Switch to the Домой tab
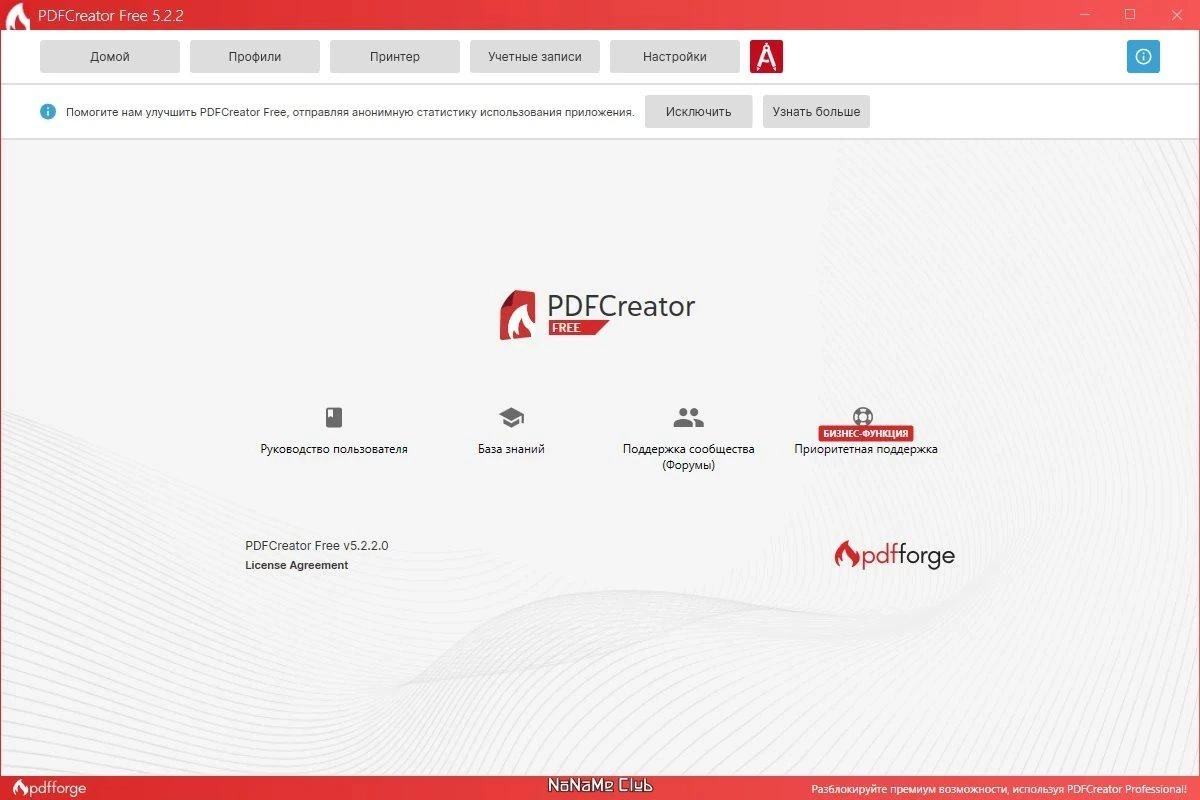The height and width of the screenshot is (800, 1200). coord(110,57)
